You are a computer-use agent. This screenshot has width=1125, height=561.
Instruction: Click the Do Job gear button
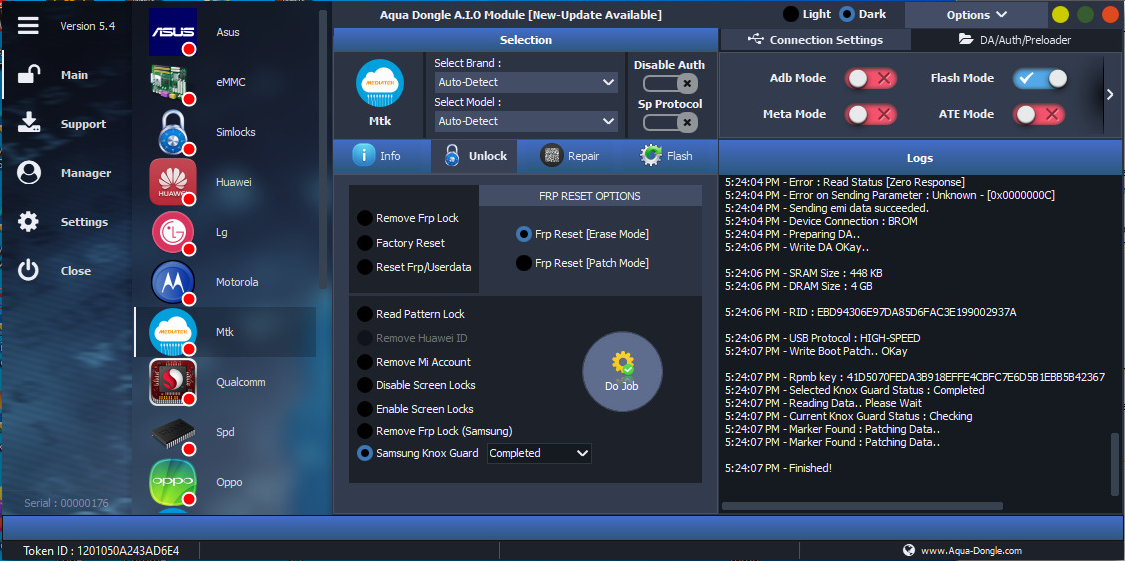(622, 371)
